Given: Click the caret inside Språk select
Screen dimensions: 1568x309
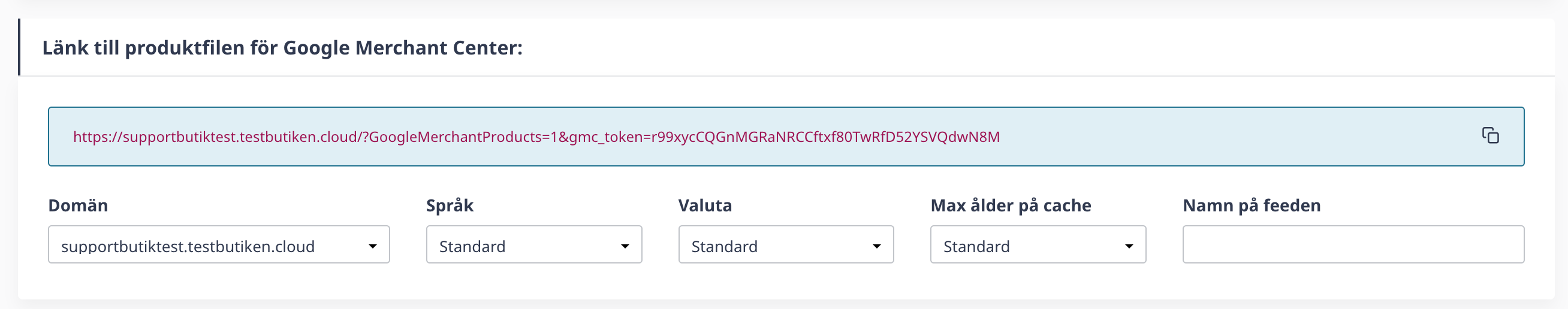Looking at the screenshot, I should [x=625, y=246].
